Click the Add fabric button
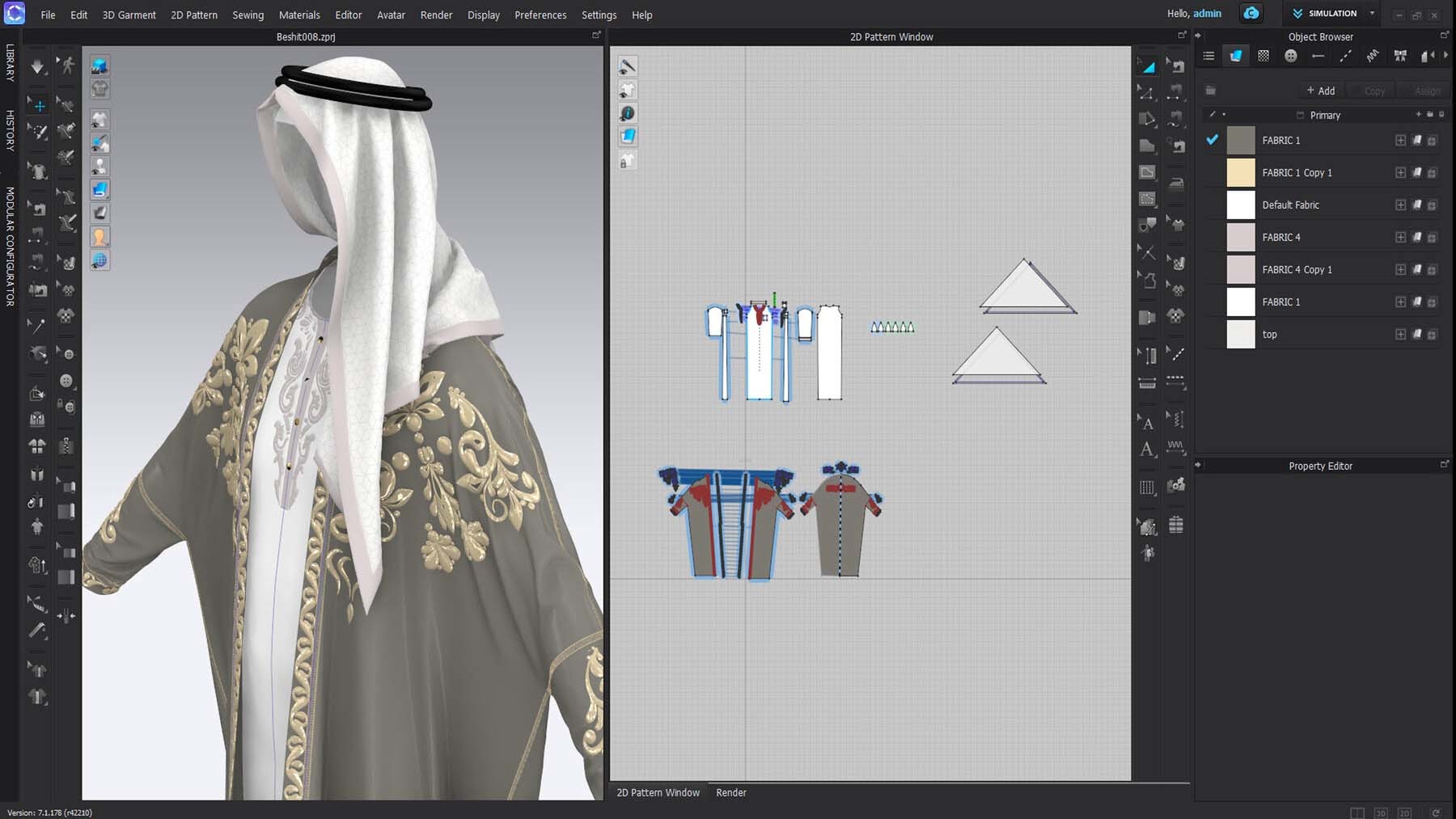This screenshot has width=1456, height=819. tap(1320, 91)
